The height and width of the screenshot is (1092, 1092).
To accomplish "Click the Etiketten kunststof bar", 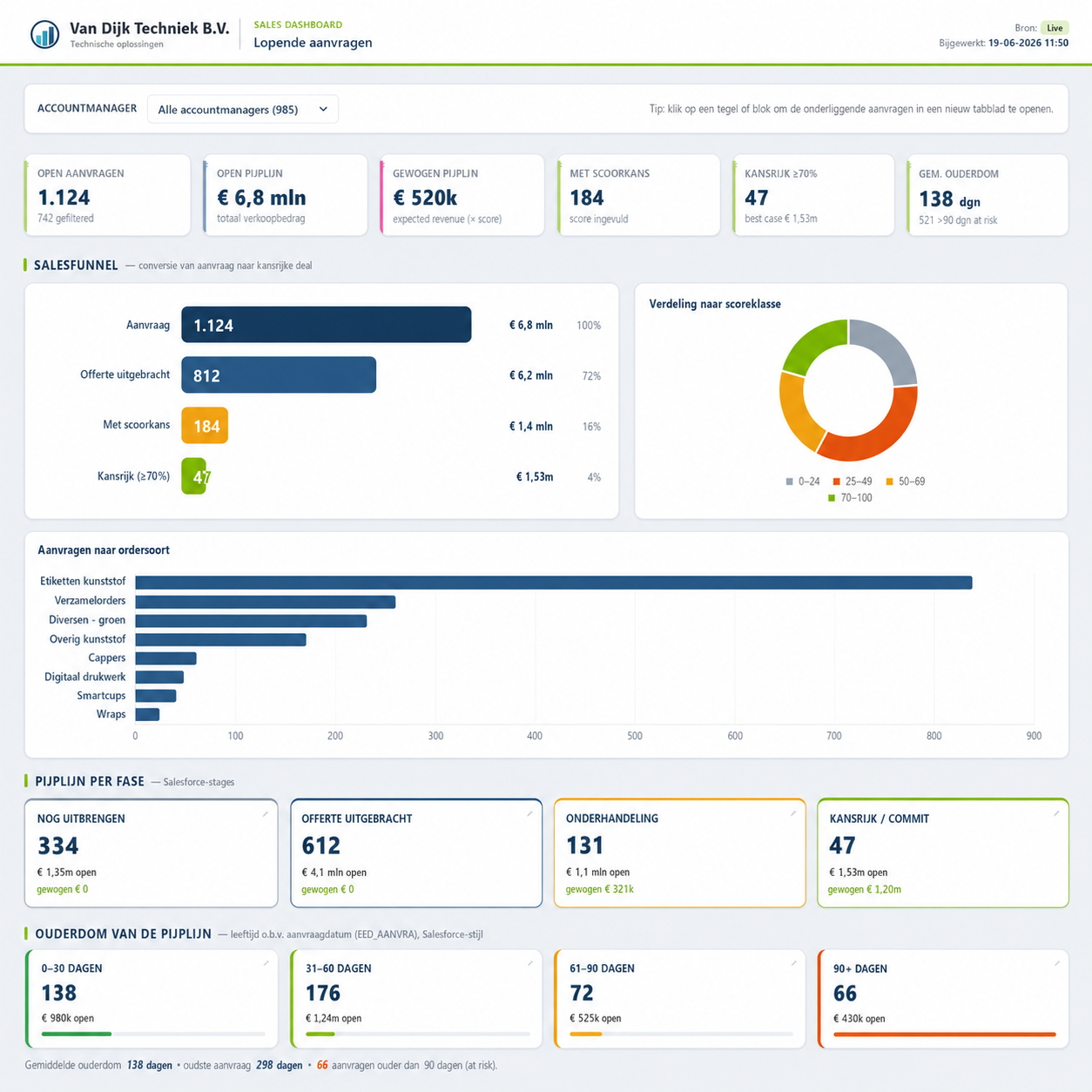I will [x=554, y=583].
